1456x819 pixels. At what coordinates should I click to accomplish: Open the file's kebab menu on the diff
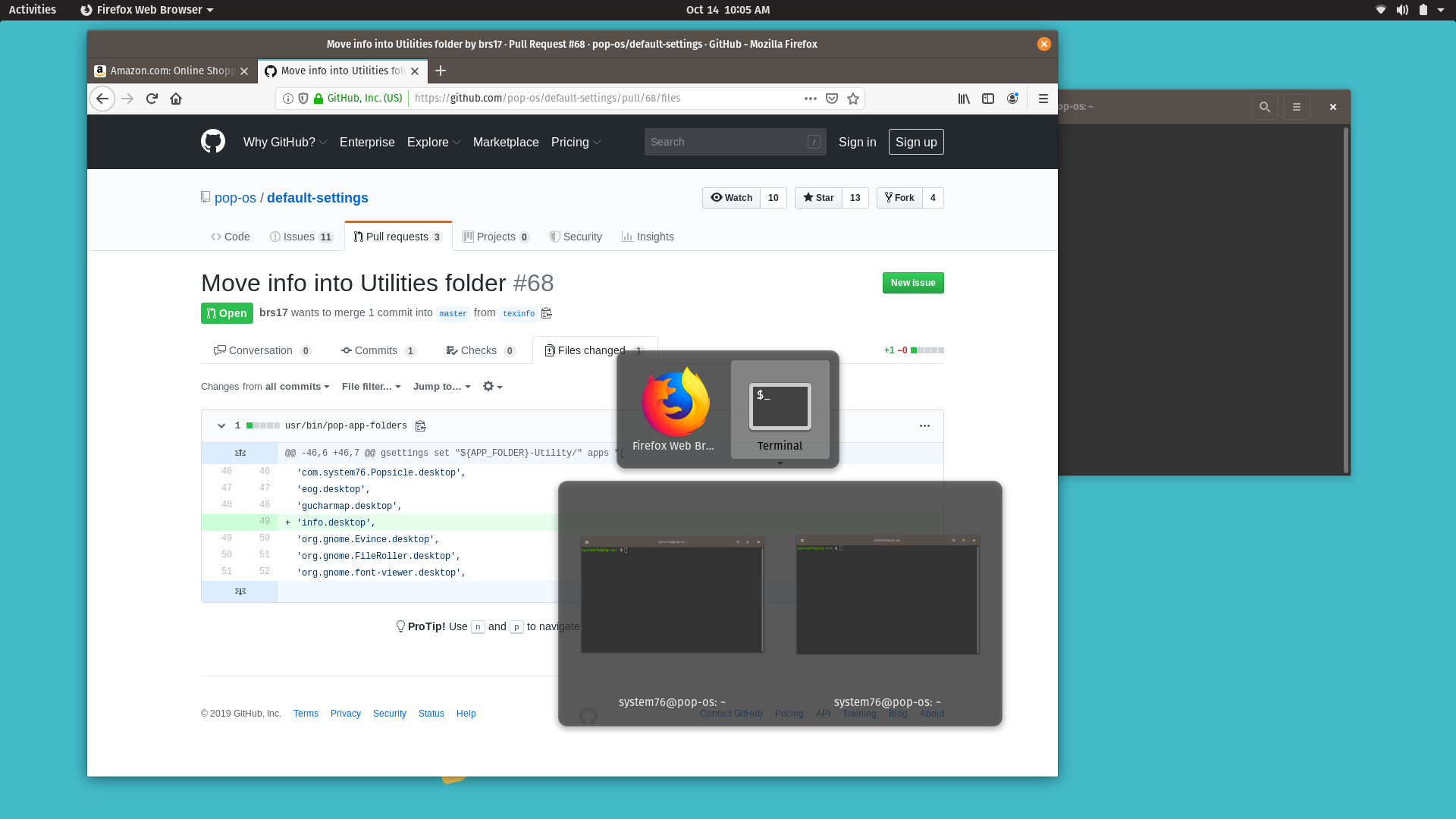coord(924,426)
